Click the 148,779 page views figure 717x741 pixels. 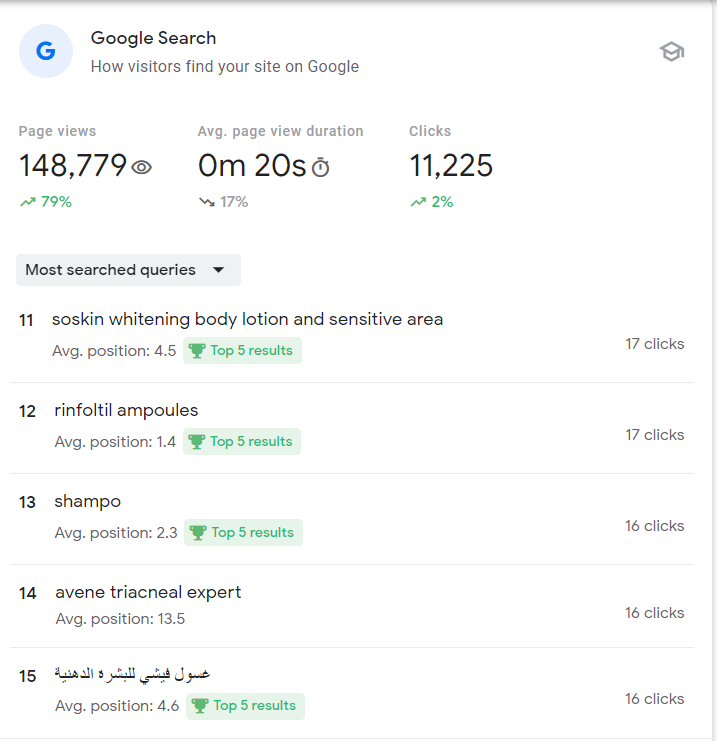[x=73, y=165]
